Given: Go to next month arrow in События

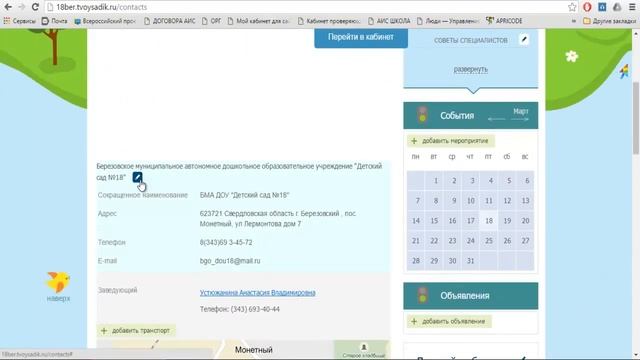Looking at the screenshot, I should 520,119.
